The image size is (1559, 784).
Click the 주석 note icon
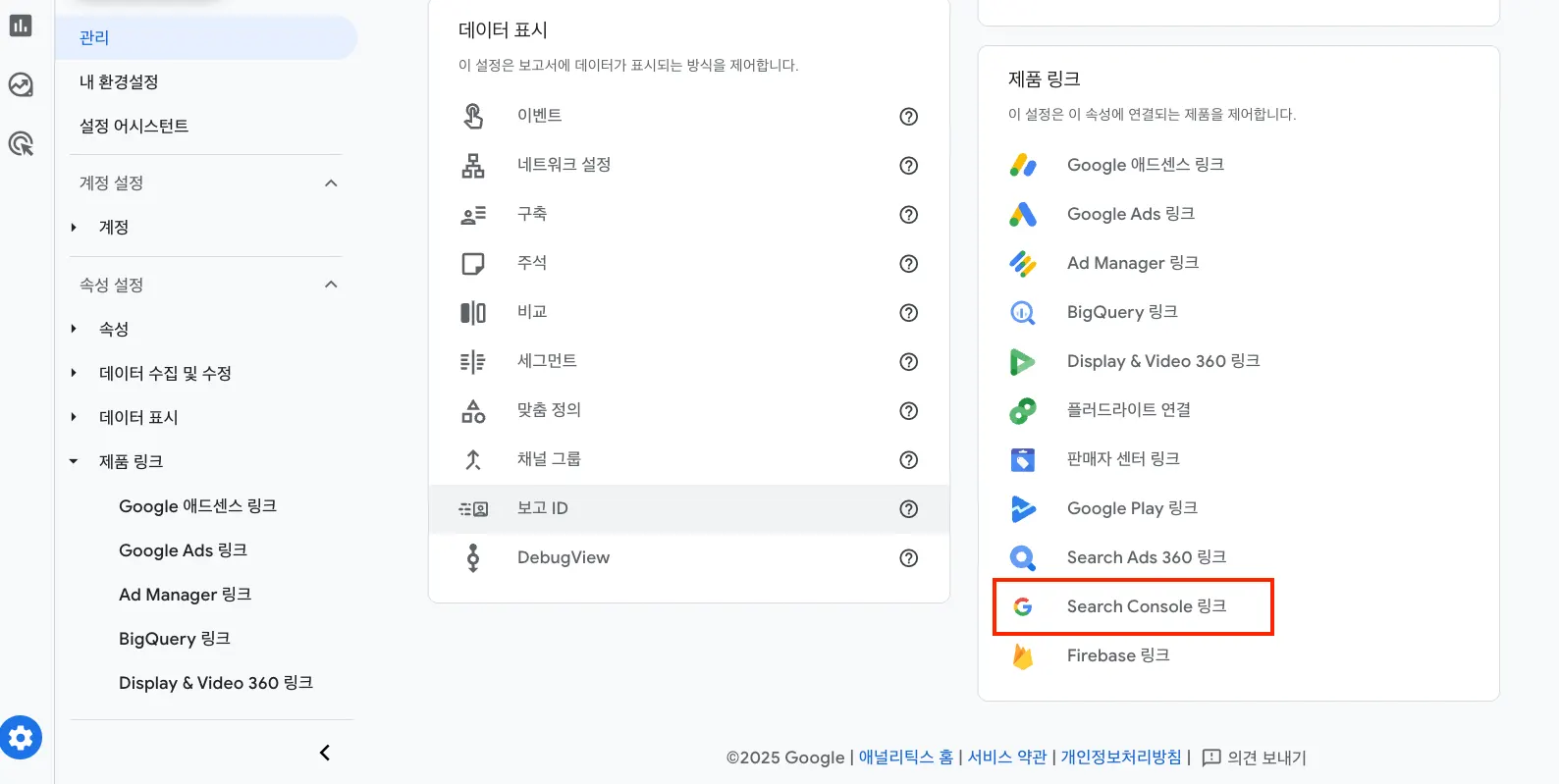(x=473, y=263)
